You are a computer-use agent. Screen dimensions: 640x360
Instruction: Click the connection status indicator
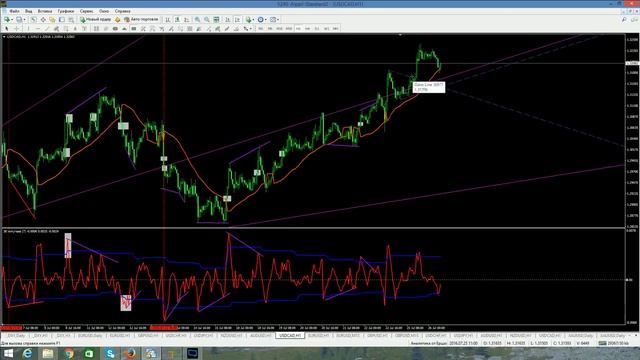click(x=613, y=343)
